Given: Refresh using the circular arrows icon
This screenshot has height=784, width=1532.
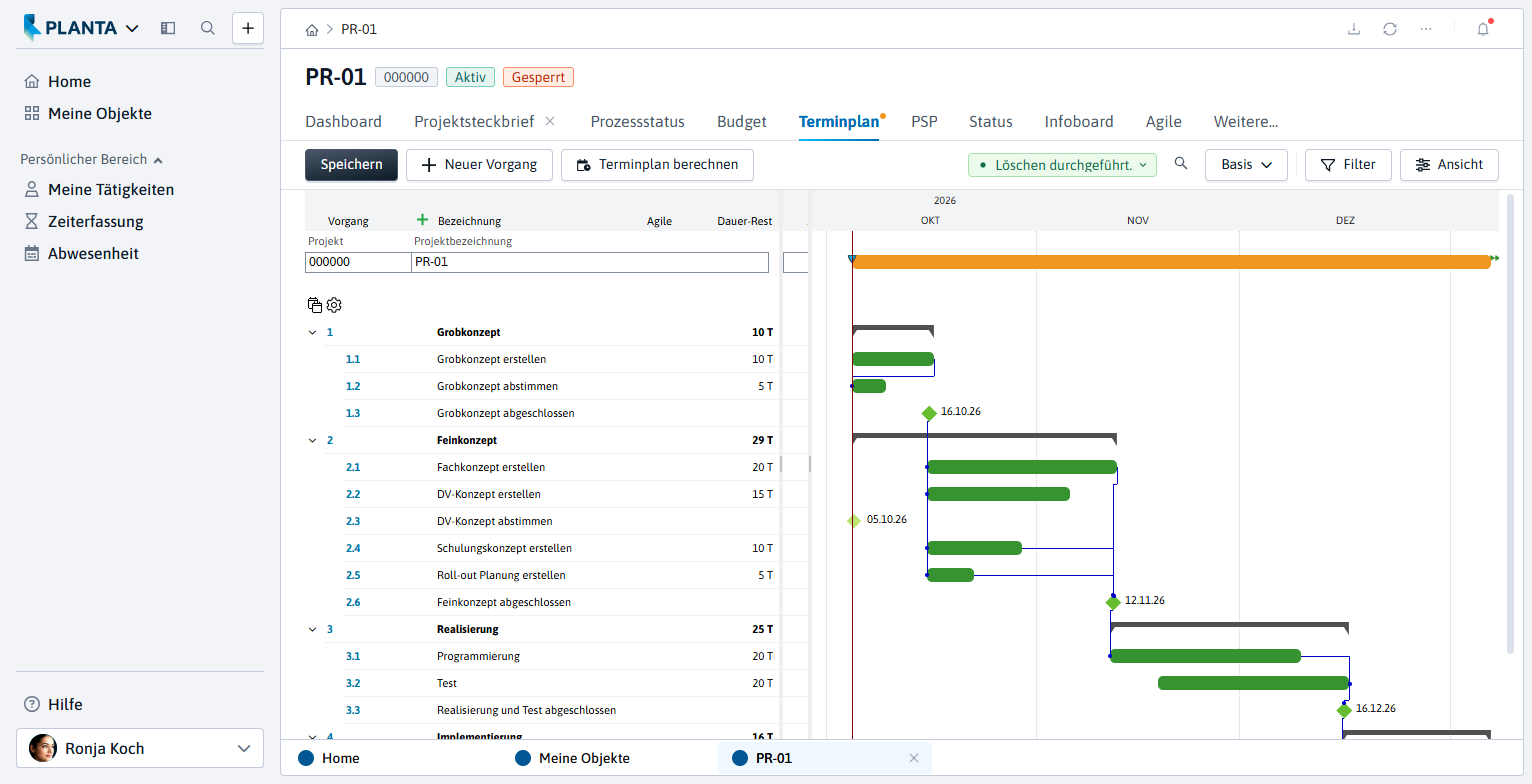Looking at the screenshot, I should point(1390,29).
